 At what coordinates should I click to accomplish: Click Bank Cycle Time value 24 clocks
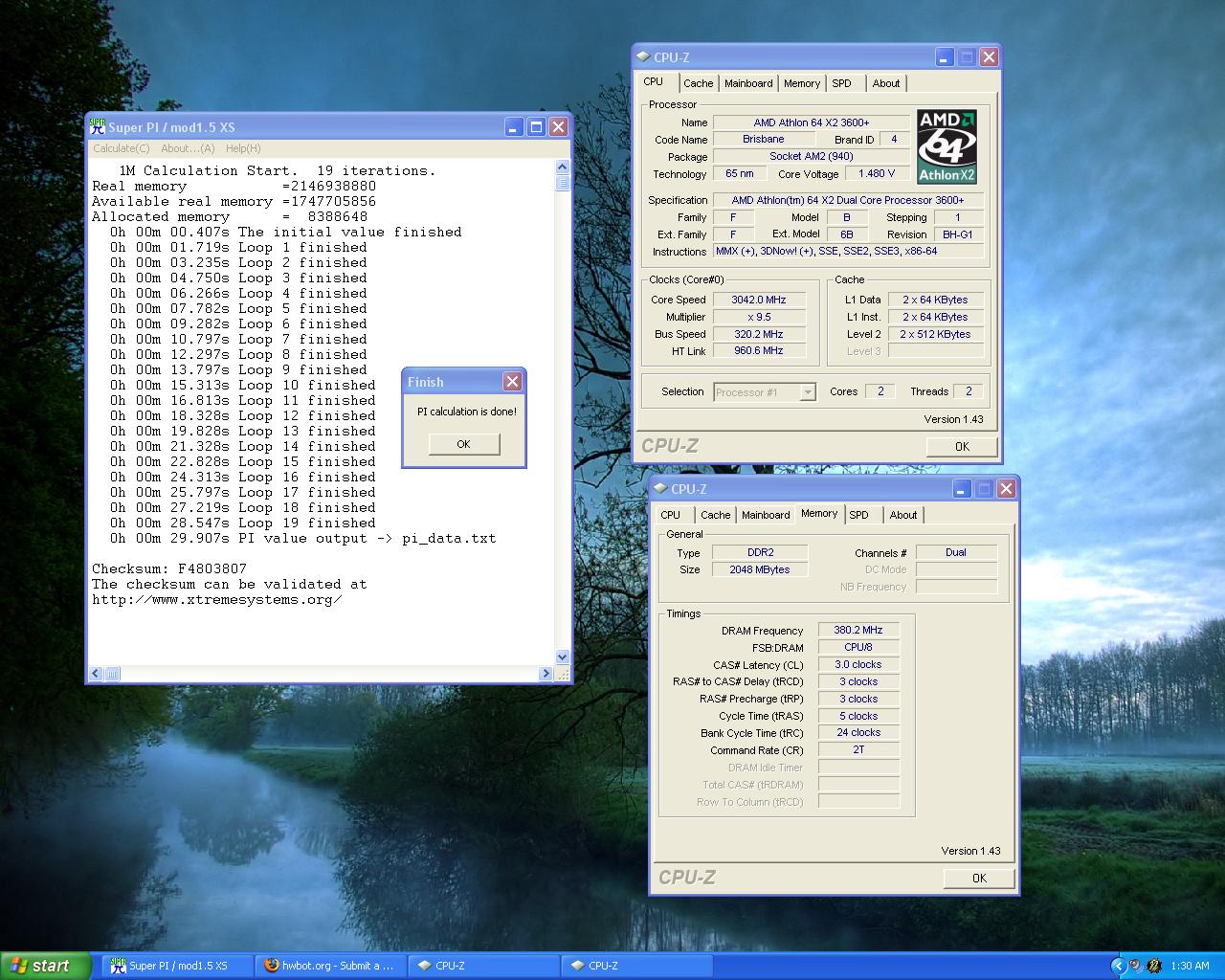pos(858,732)
